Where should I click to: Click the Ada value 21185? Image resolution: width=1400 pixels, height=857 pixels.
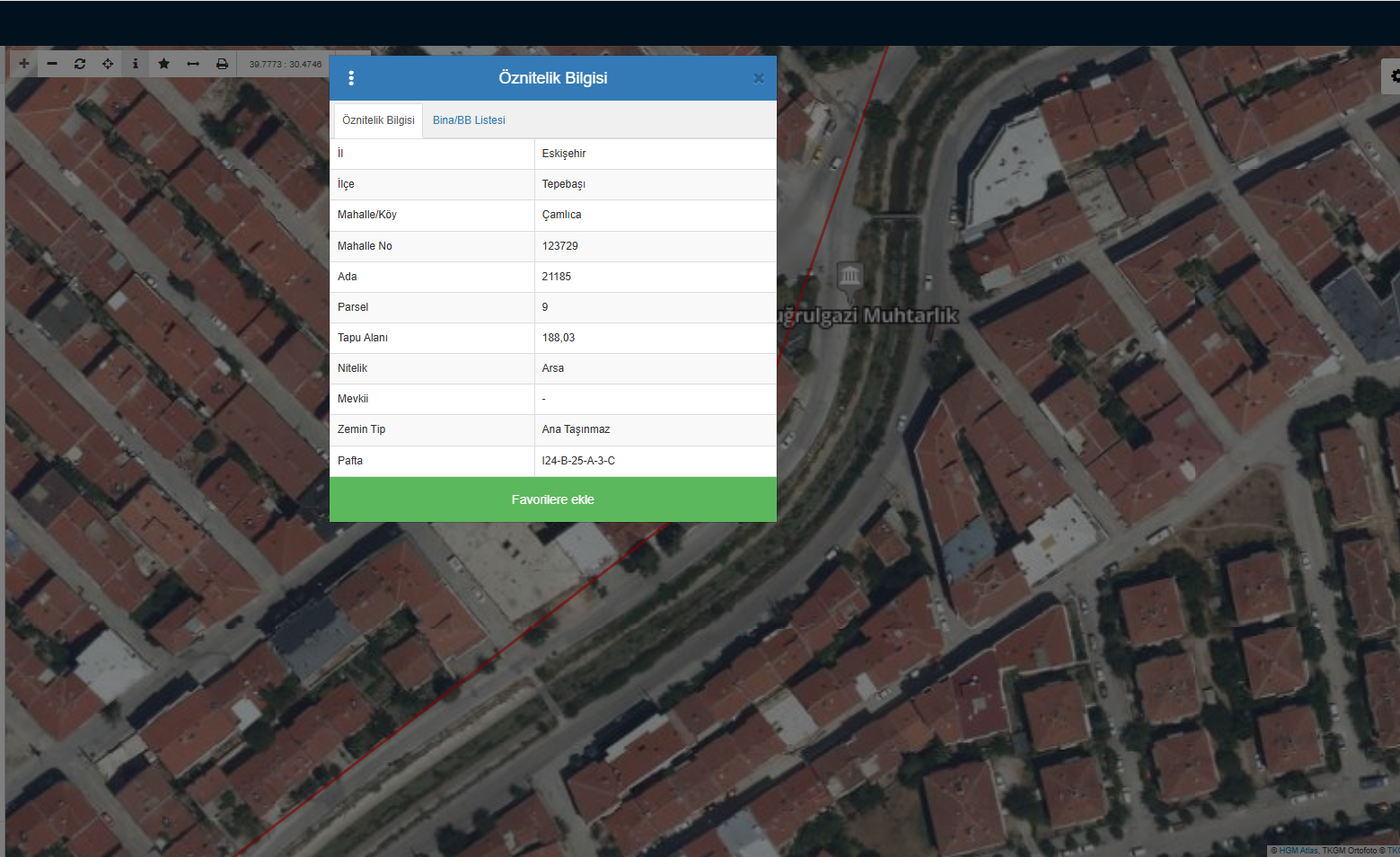coord(557,277)
